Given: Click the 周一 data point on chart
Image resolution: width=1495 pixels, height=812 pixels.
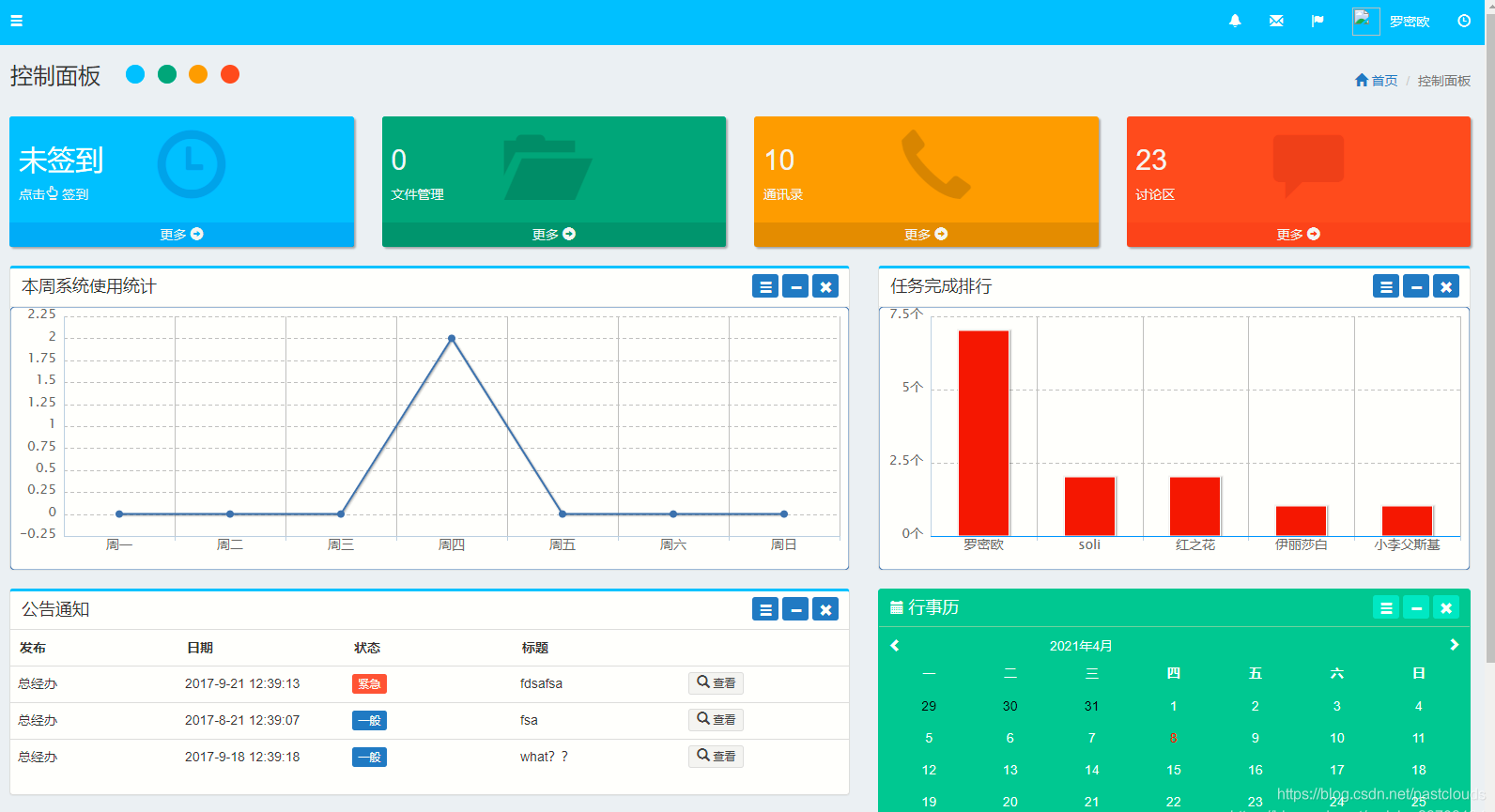Looking at the screenshot, I should (119, 513).
